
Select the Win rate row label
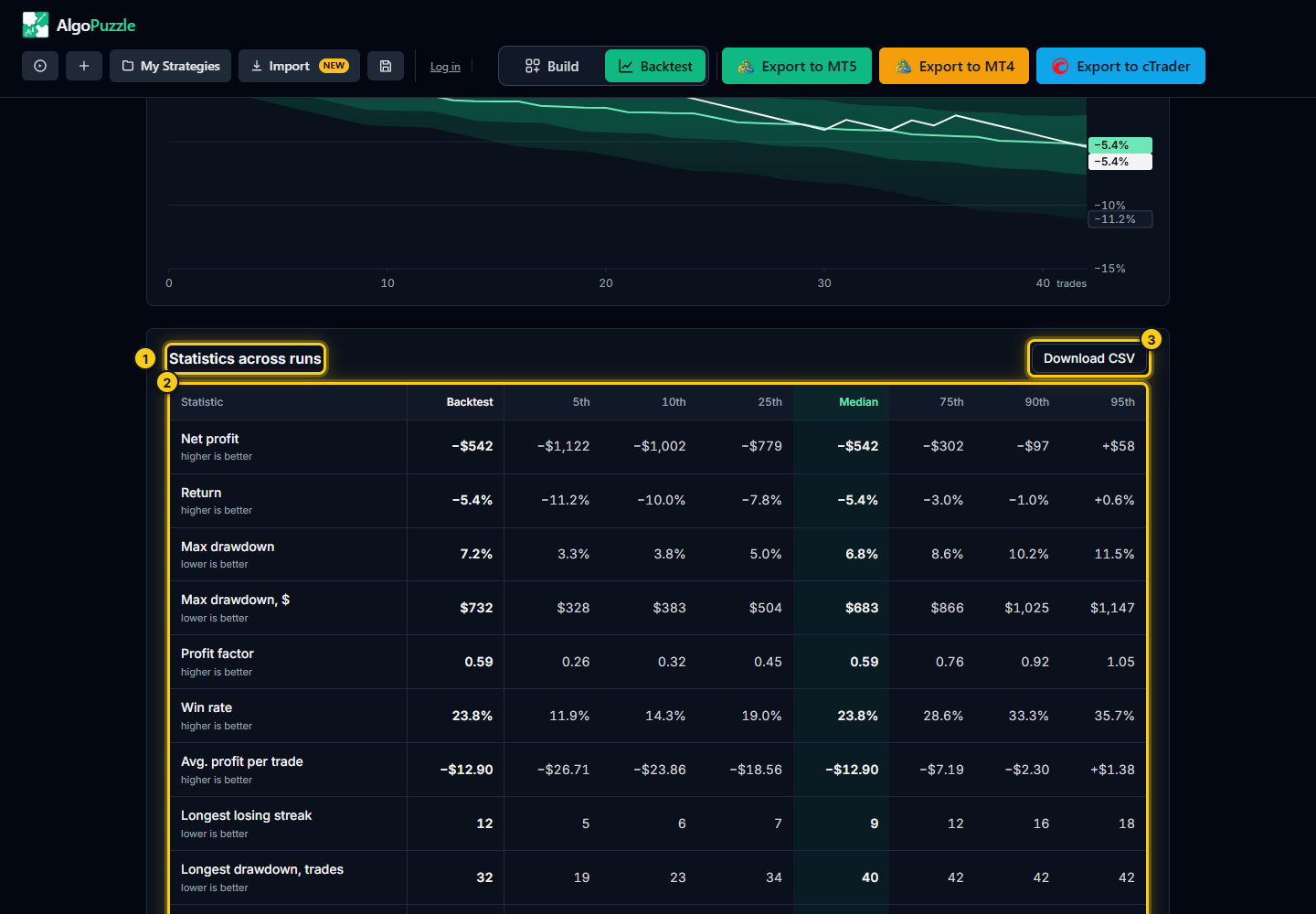(206, 707)
